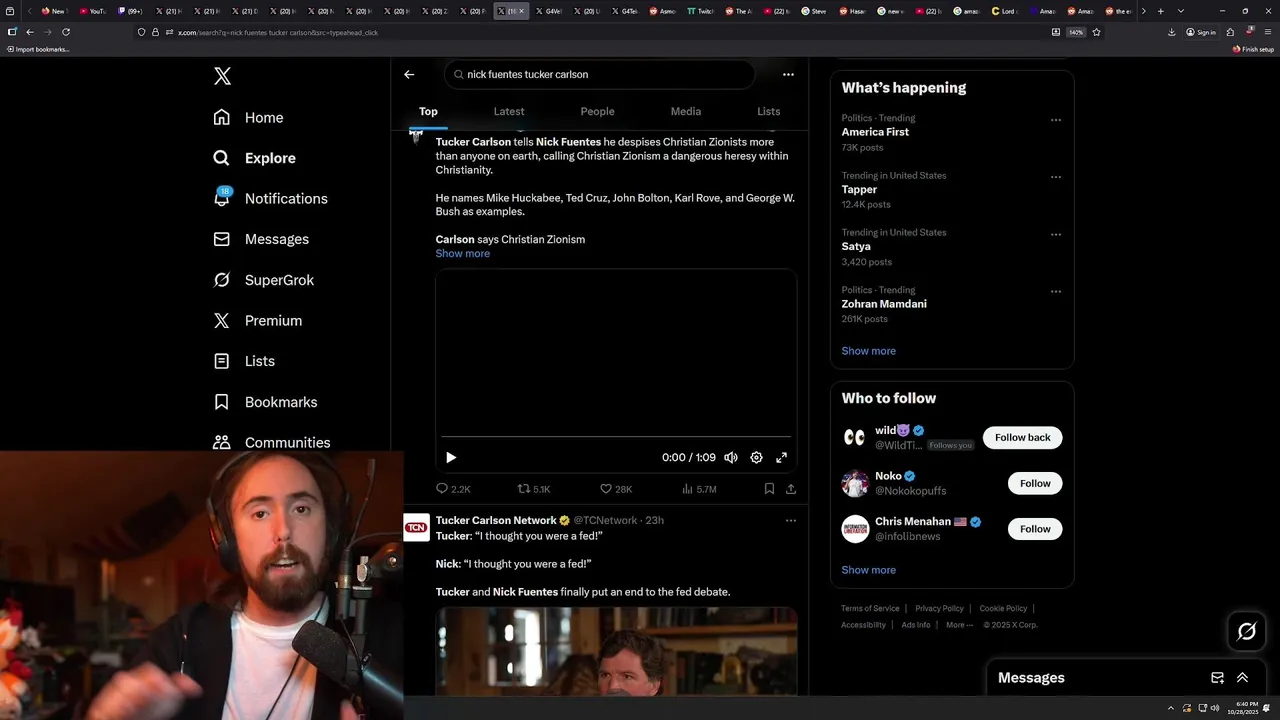Open the Home page
The image size is (1280, 720).
(x=249, y=117)
